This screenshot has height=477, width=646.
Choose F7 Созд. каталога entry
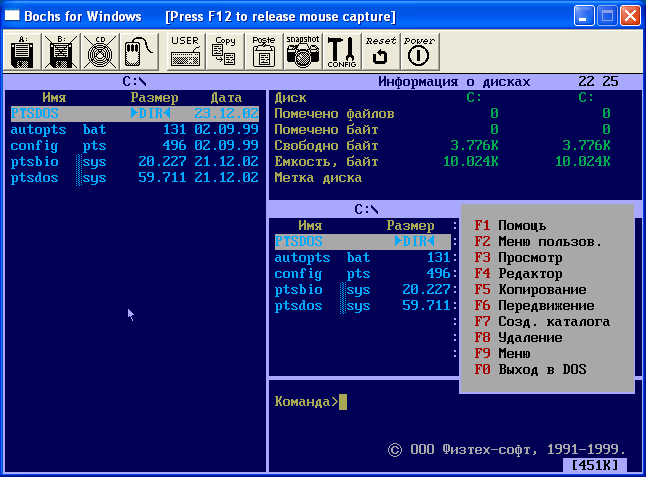point(542,322)
